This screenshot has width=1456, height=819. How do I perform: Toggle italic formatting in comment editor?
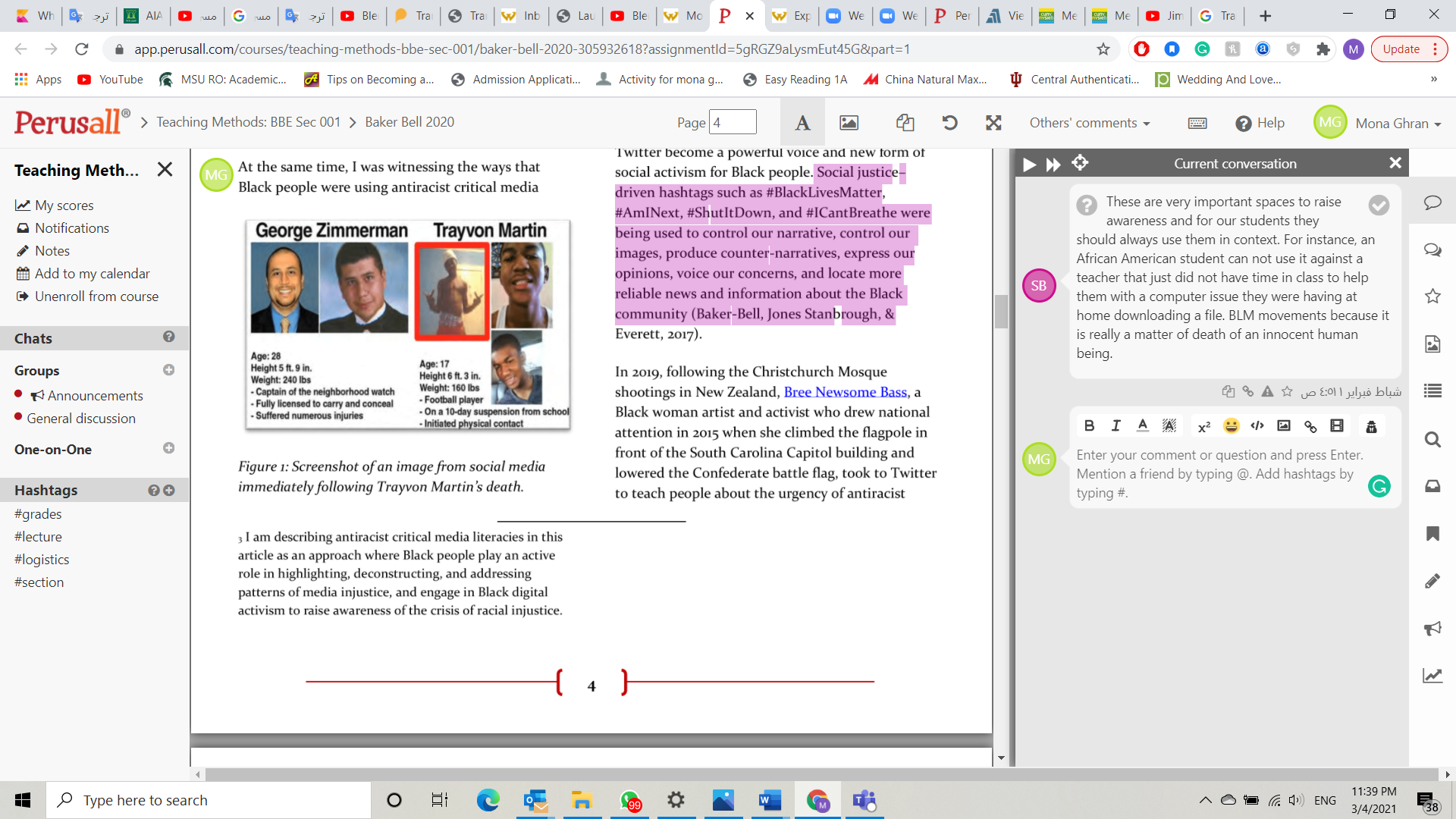(1116, 426)
